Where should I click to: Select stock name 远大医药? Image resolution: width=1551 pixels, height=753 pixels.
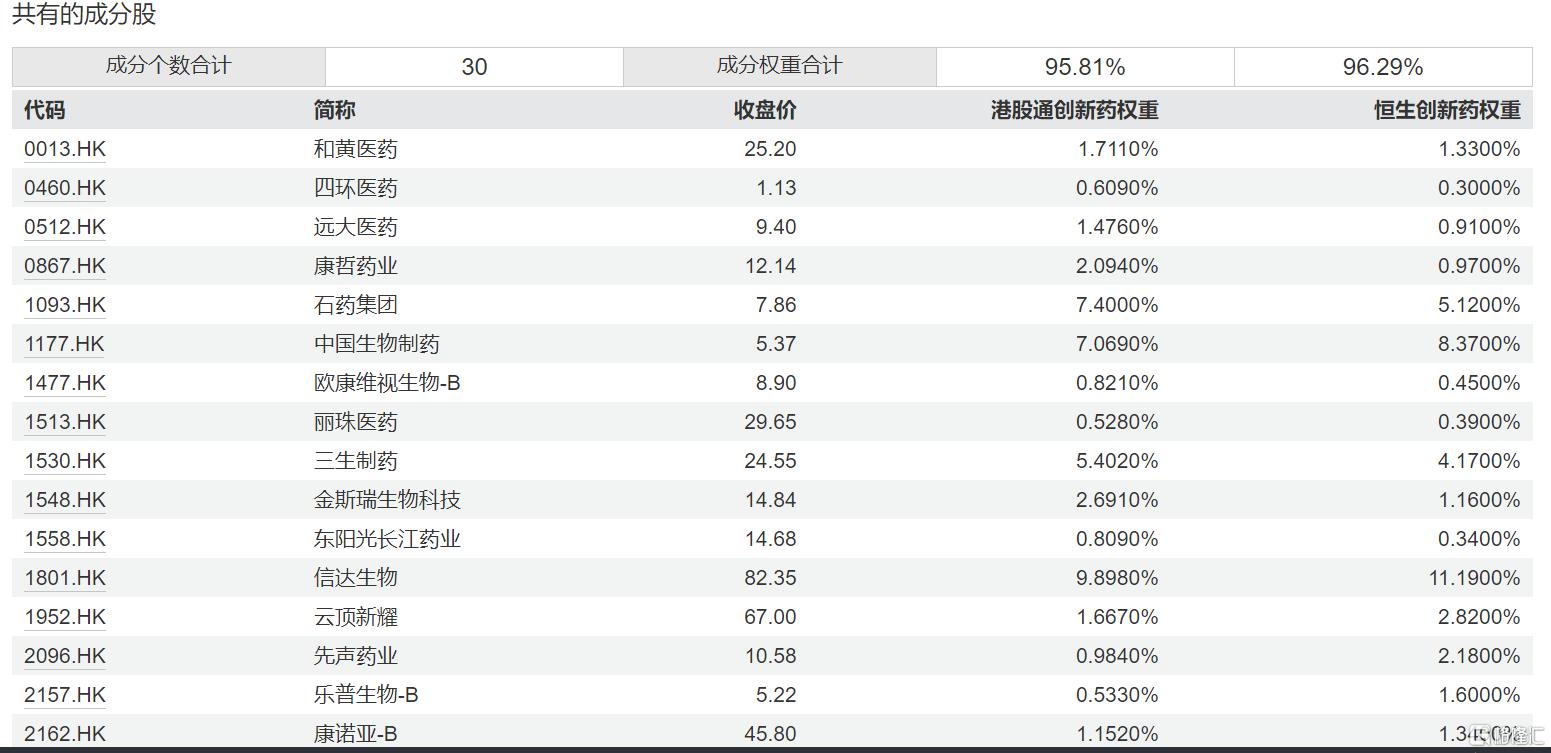(x=355, y=227)
